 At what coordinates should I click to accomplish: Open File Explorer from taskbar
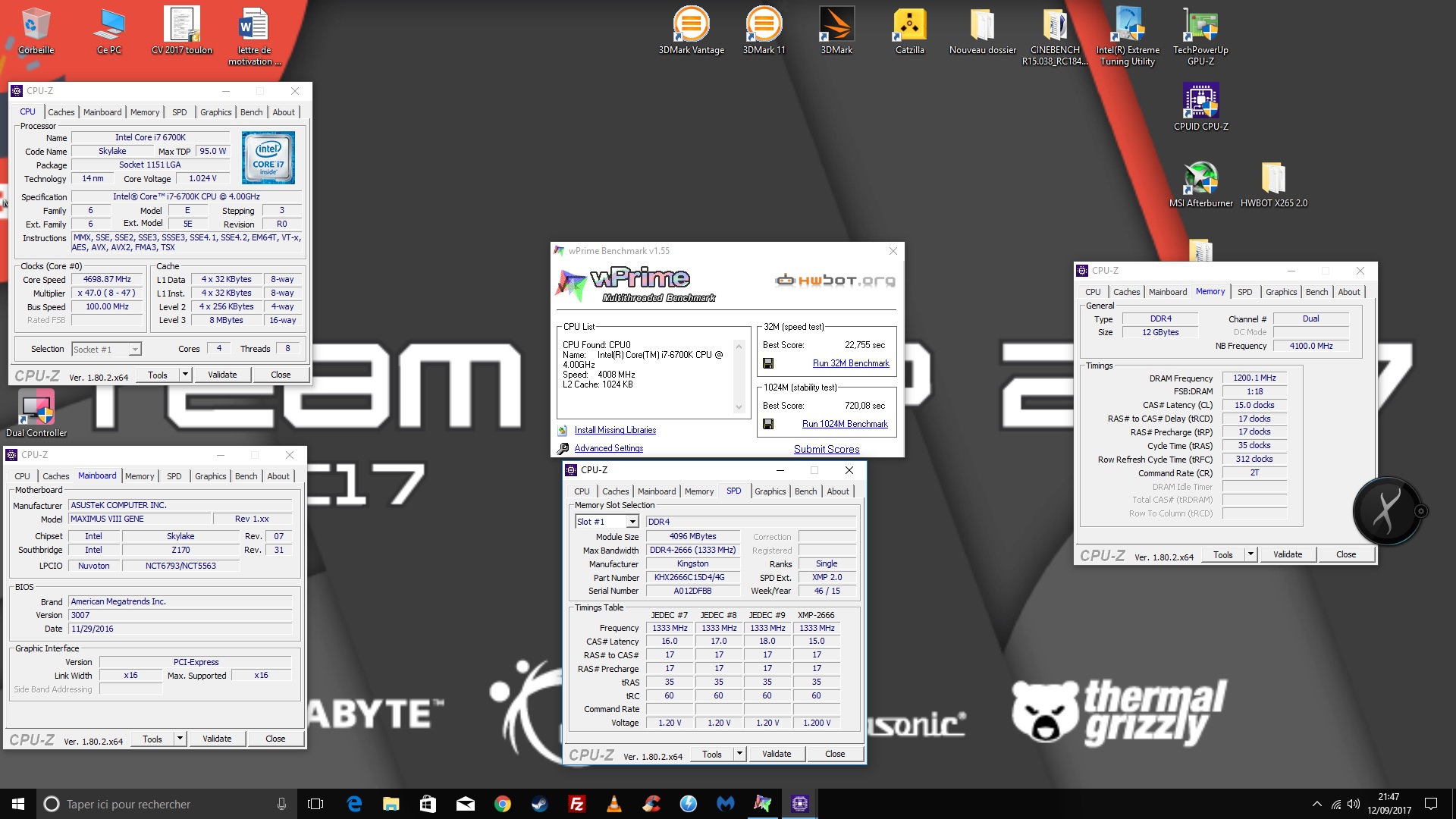(391, 804)
